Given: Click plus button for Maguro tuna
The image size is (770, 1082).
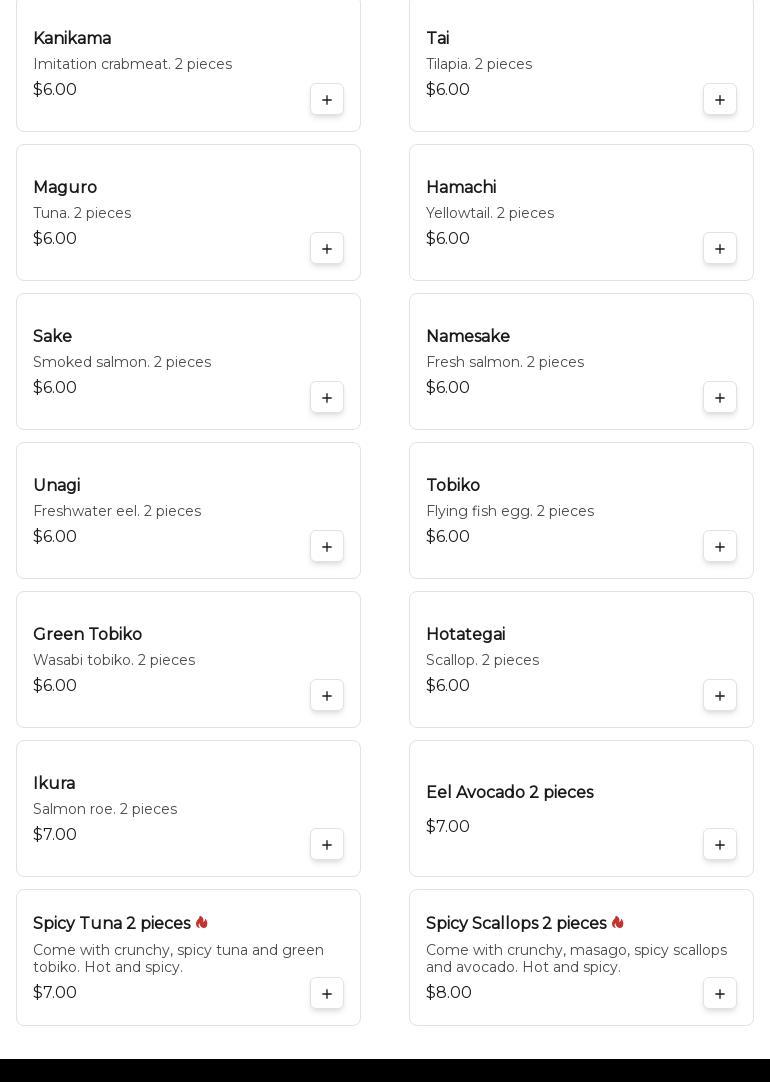Looking at the screenshot, I should click(x=327, y=249).
